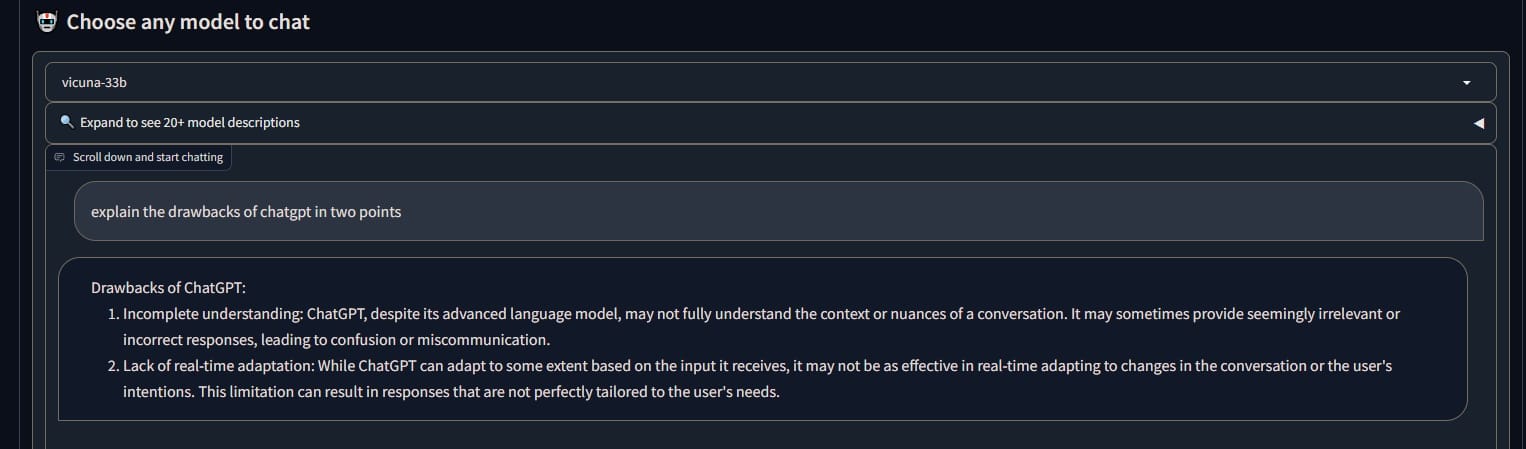Click the "Scroll down and start chatting" label
The width and height of the screenshot is (1526, 449).
[x=148, y=157]
